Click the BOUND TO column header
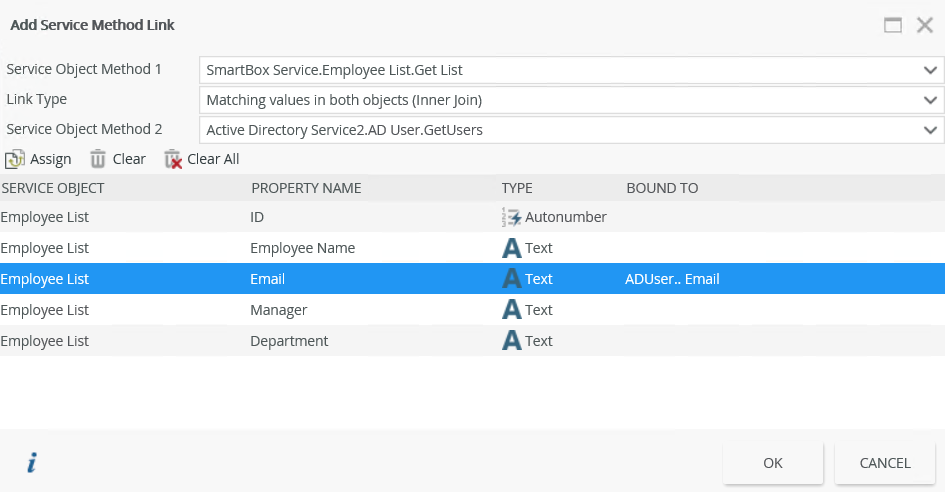This screenshot has width=945, height=492. (x=662, y=188)
